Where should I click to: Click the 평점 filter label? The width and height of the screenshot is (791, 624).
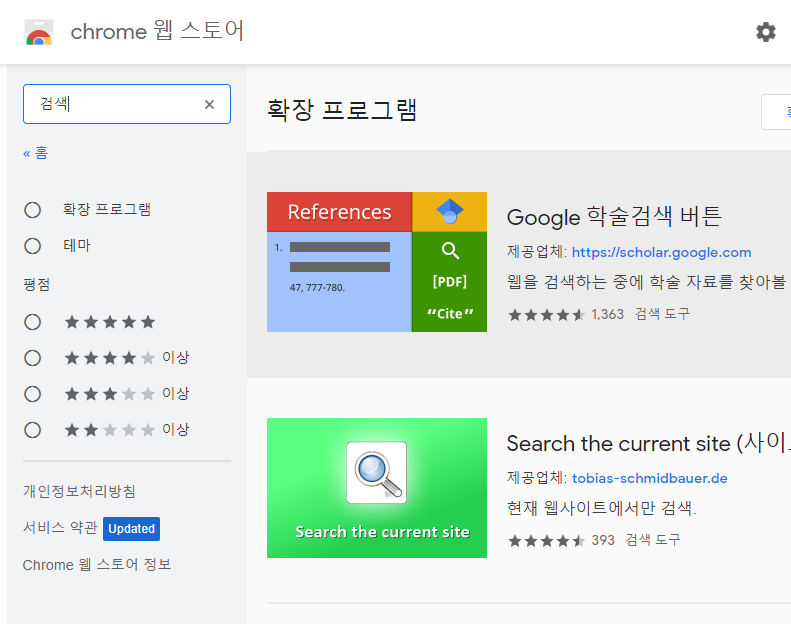[x=36, y=285]
